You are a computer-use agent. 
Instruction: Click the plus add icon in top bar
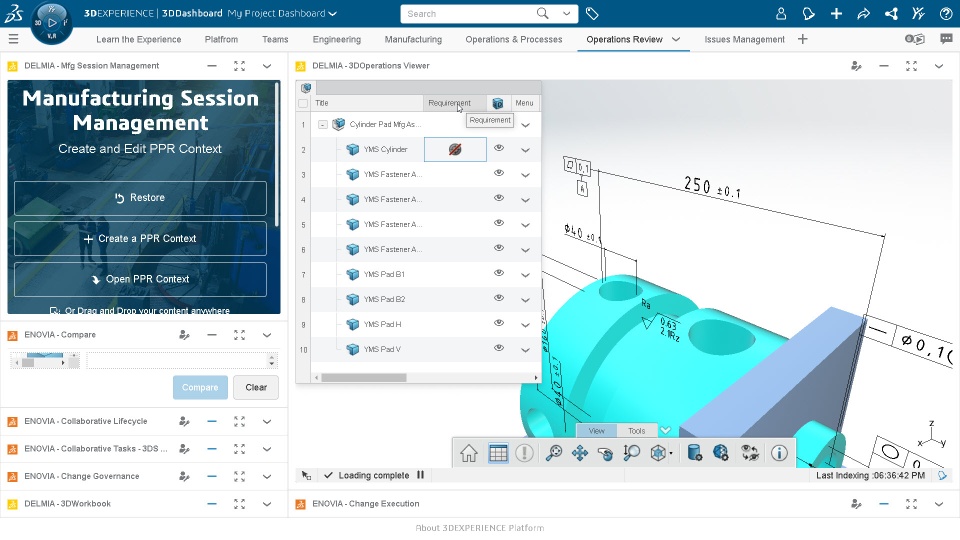pyautogui.click(x=836, y=13)
